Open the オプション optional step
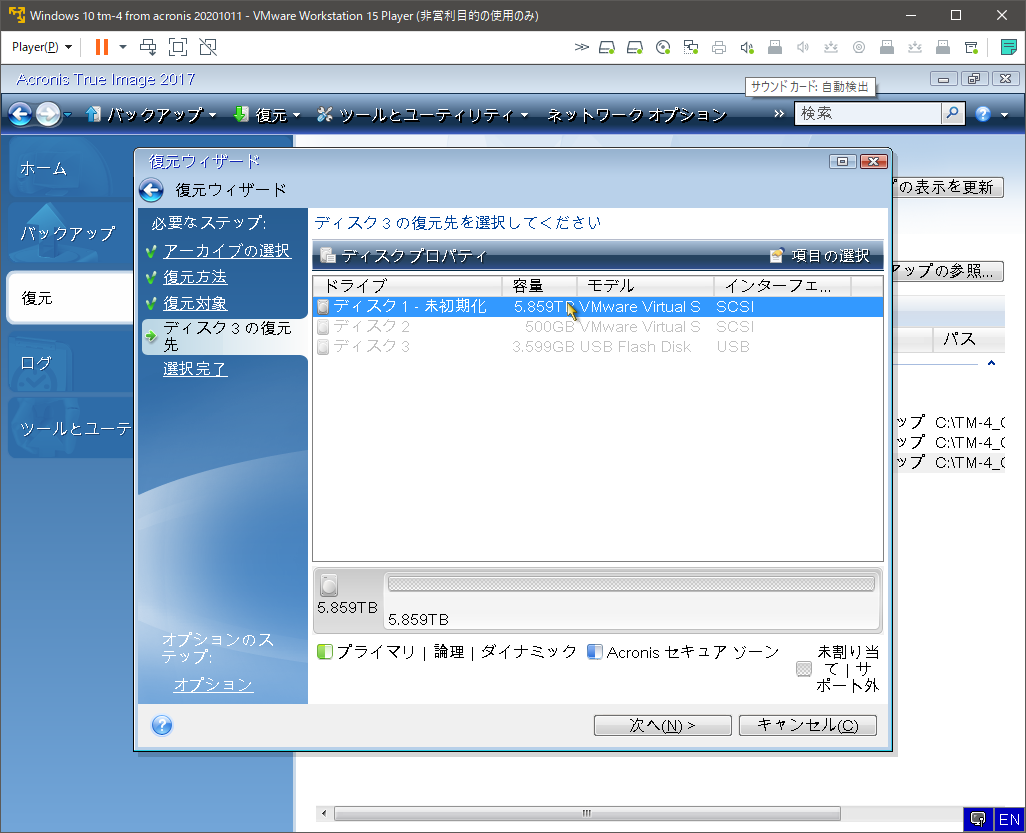 213,685
